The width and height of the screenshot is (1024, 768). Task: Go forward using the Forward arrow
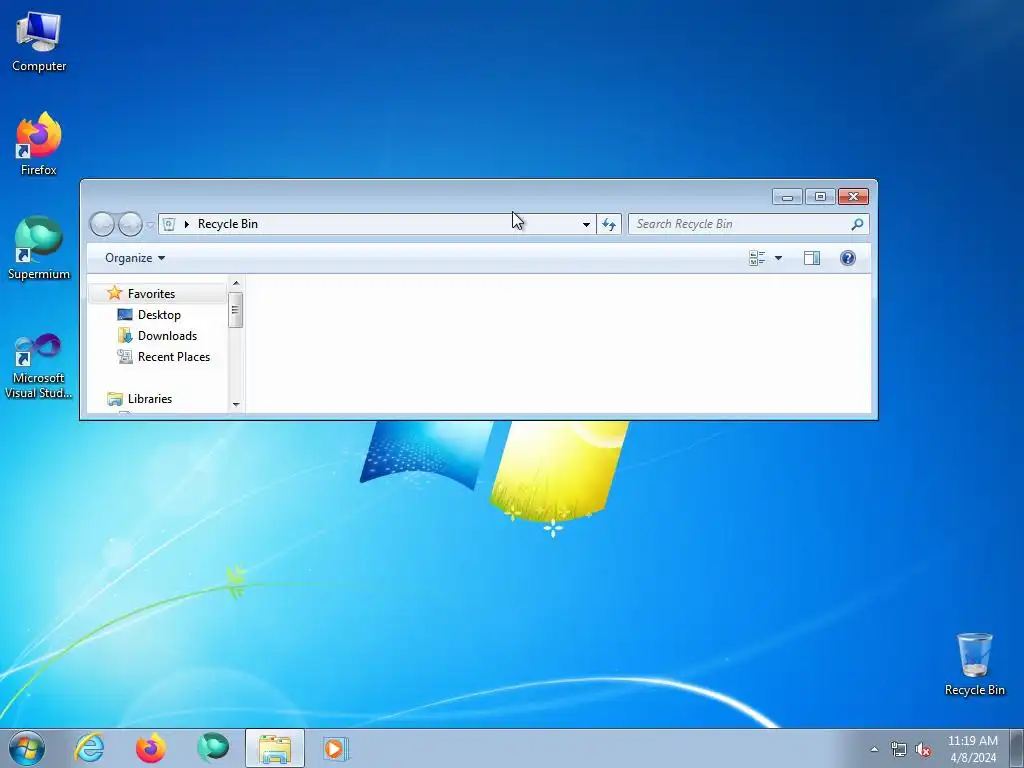tap(130, 224)
